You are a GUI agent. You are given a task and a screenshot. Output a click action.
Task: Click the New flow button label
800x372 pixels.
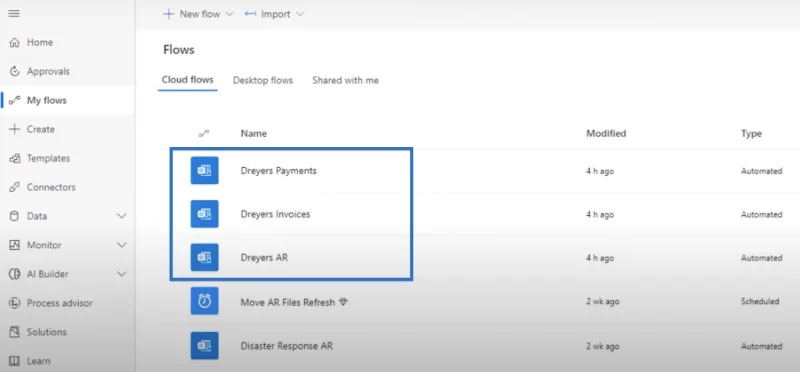199,14
